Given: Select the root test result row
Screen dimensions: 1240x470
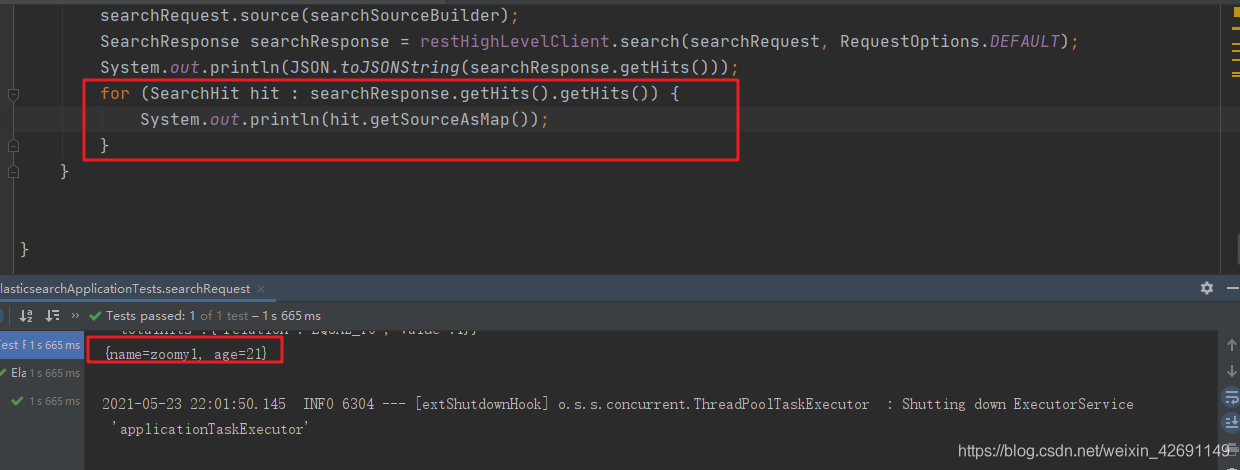Looking at the screenshot, I should point(40,345).
